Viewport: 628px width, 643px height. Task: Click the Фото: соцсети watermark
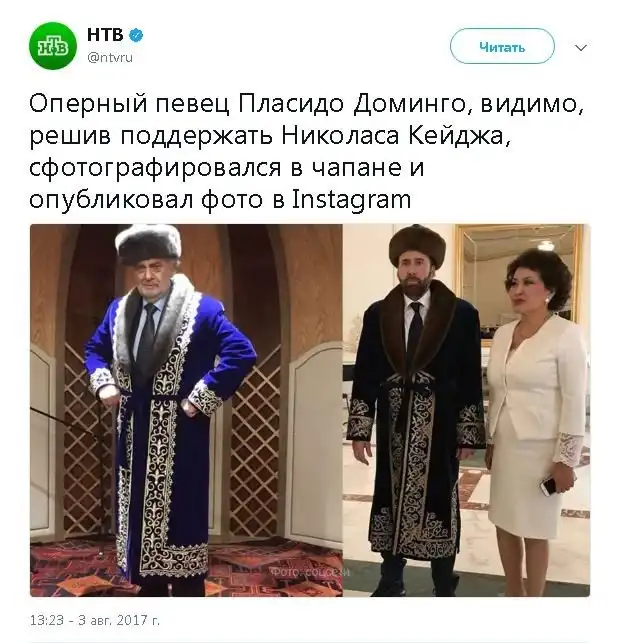coord(309,572)
